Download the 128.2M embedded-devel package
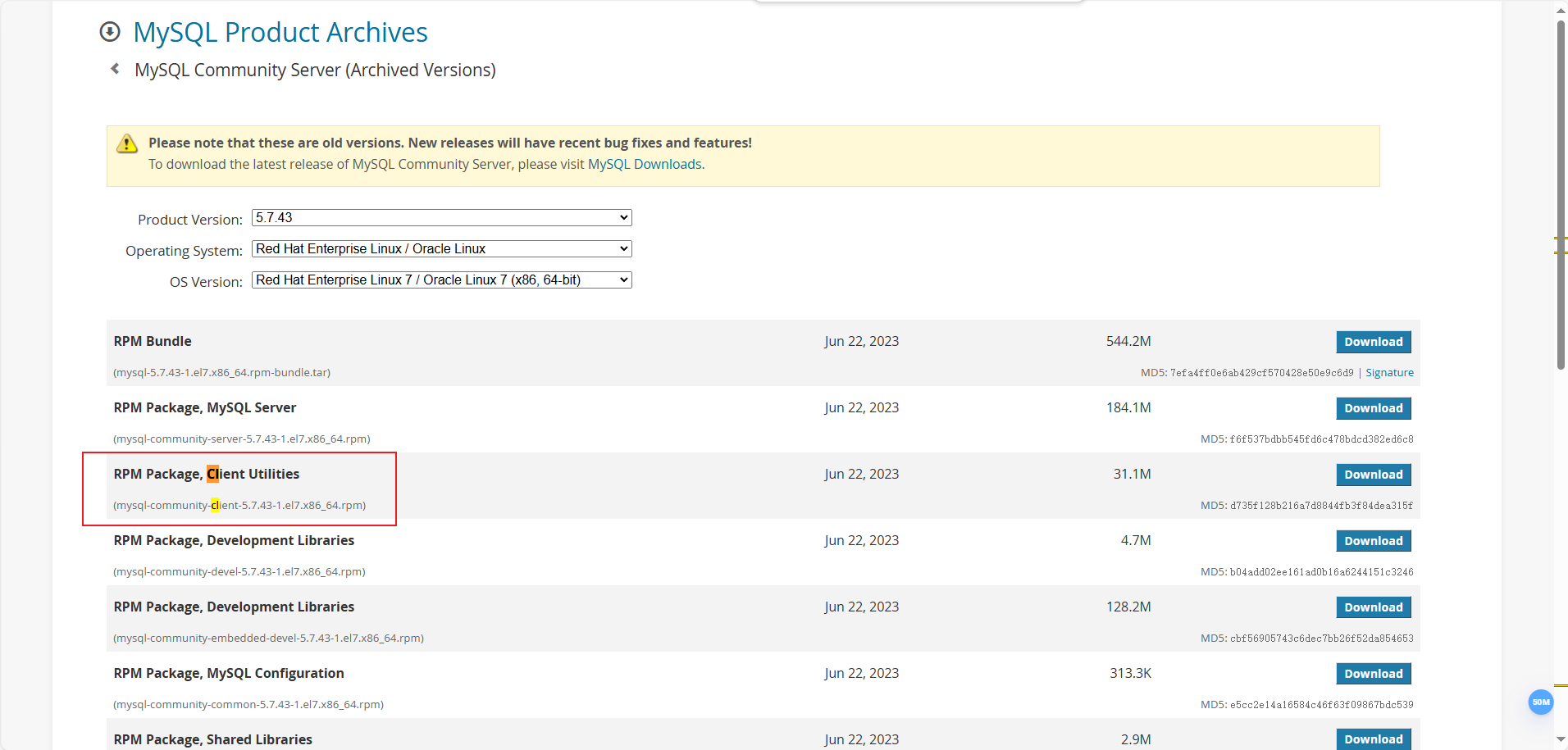Screen dimensions: 1568x750 coord(1373,607)
